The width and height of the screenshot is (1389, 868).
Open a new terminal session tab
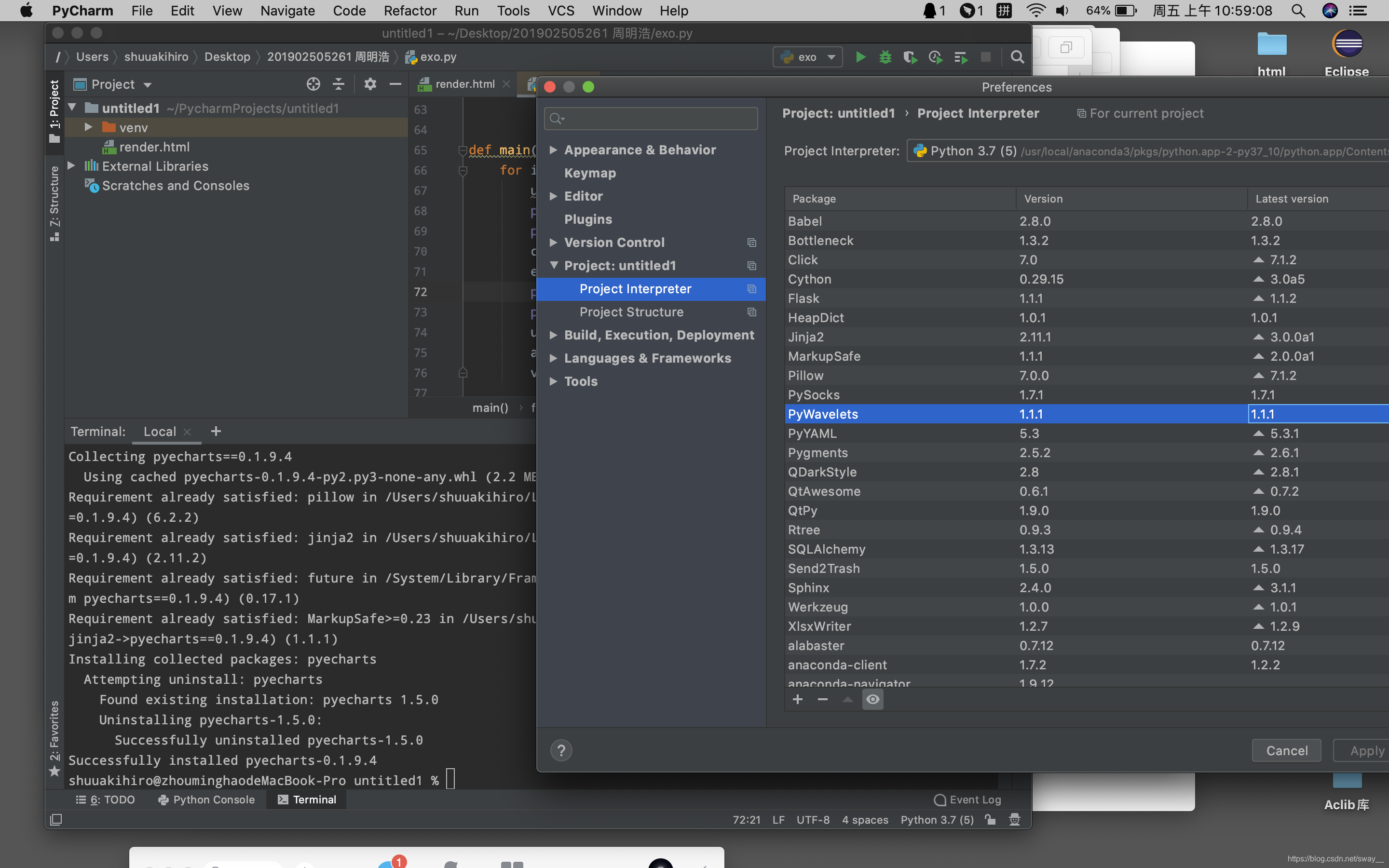pyautogui.click(x=216, y=431)
